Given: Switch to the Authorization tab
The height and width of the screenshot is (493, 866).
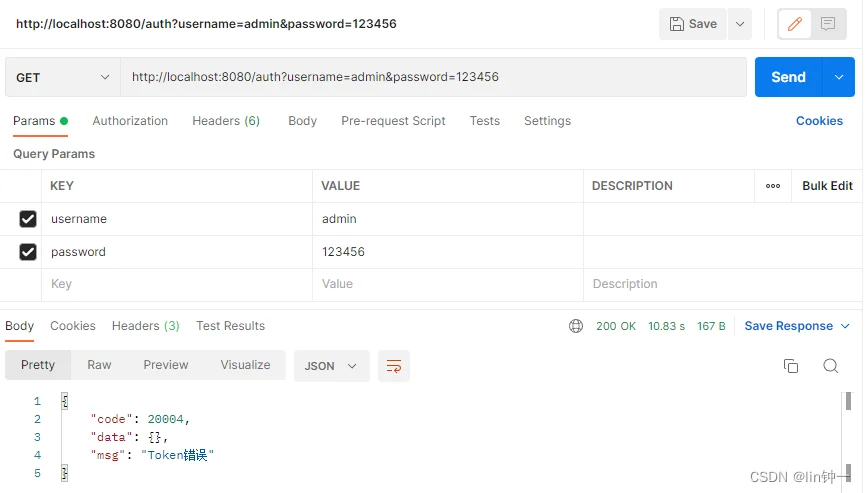Looking at the screenshot, I should [x=130, y=121].
